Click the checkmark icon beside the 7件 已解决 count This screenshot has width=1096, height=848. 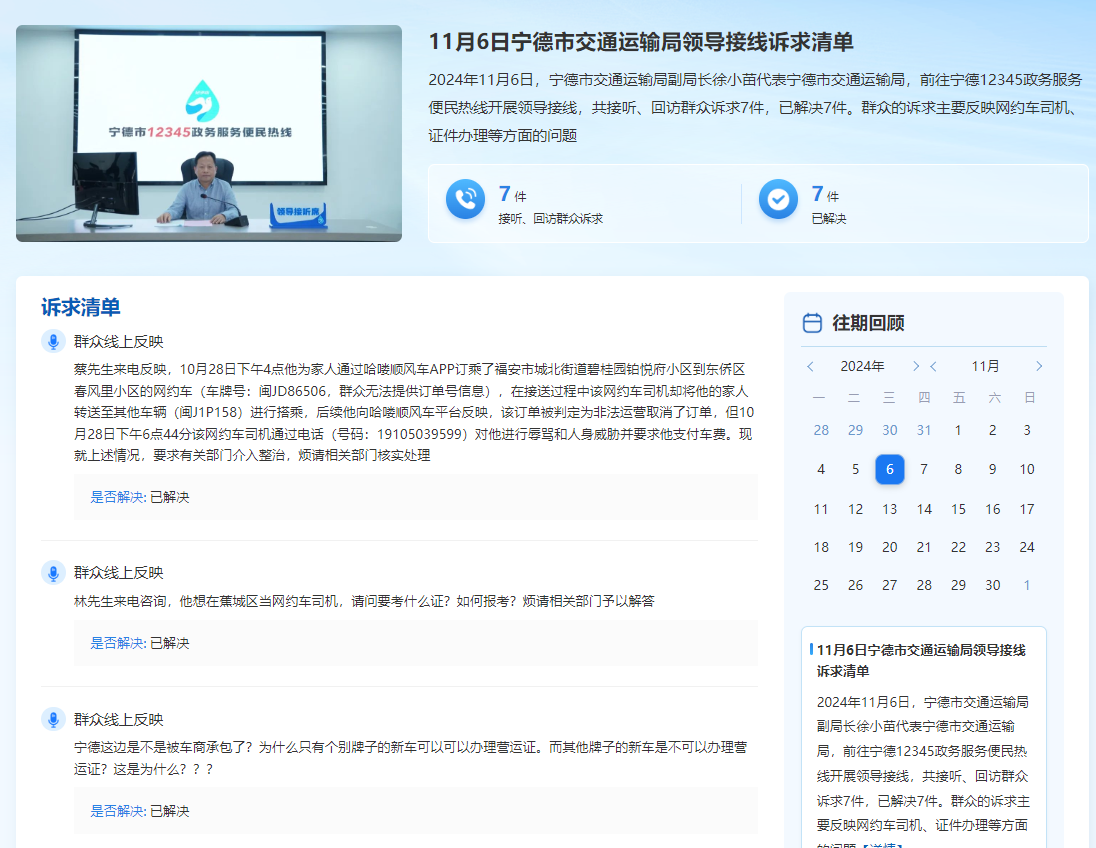coord(778,199)
